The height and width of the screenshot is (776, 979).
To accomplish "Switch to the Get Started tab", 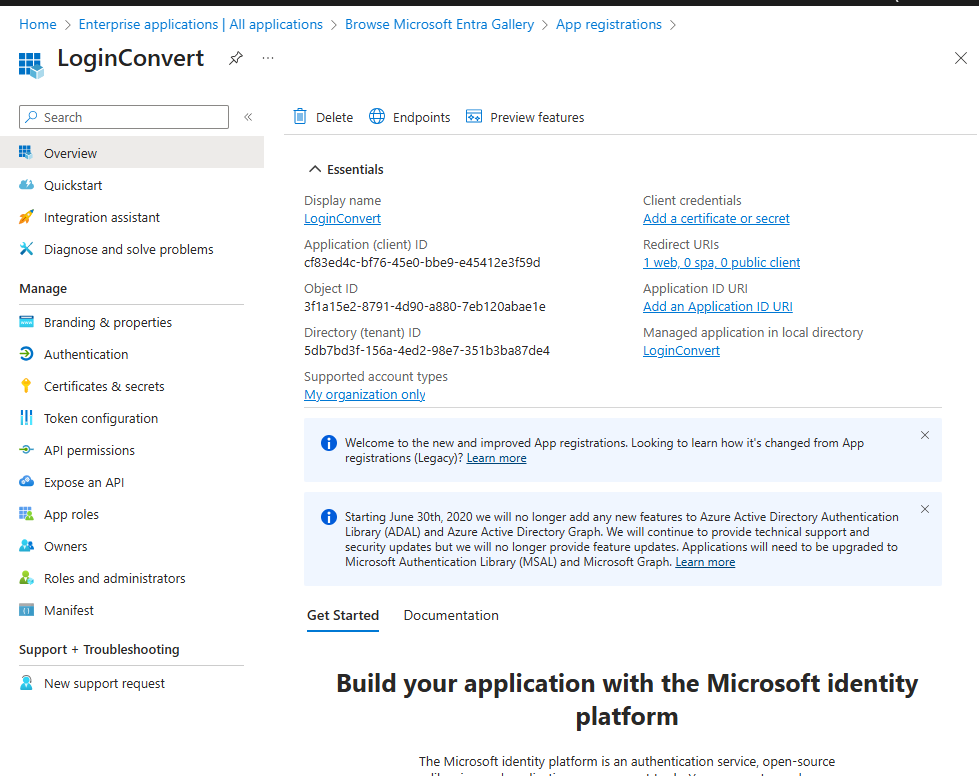I will 343,616.
